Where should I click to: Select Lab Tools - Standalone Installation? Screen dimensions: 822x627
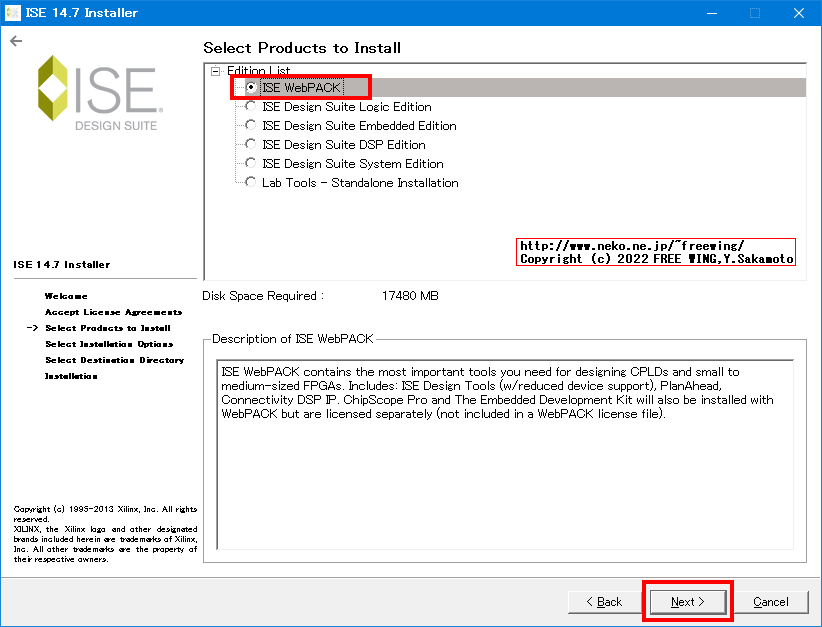(250, 182)
